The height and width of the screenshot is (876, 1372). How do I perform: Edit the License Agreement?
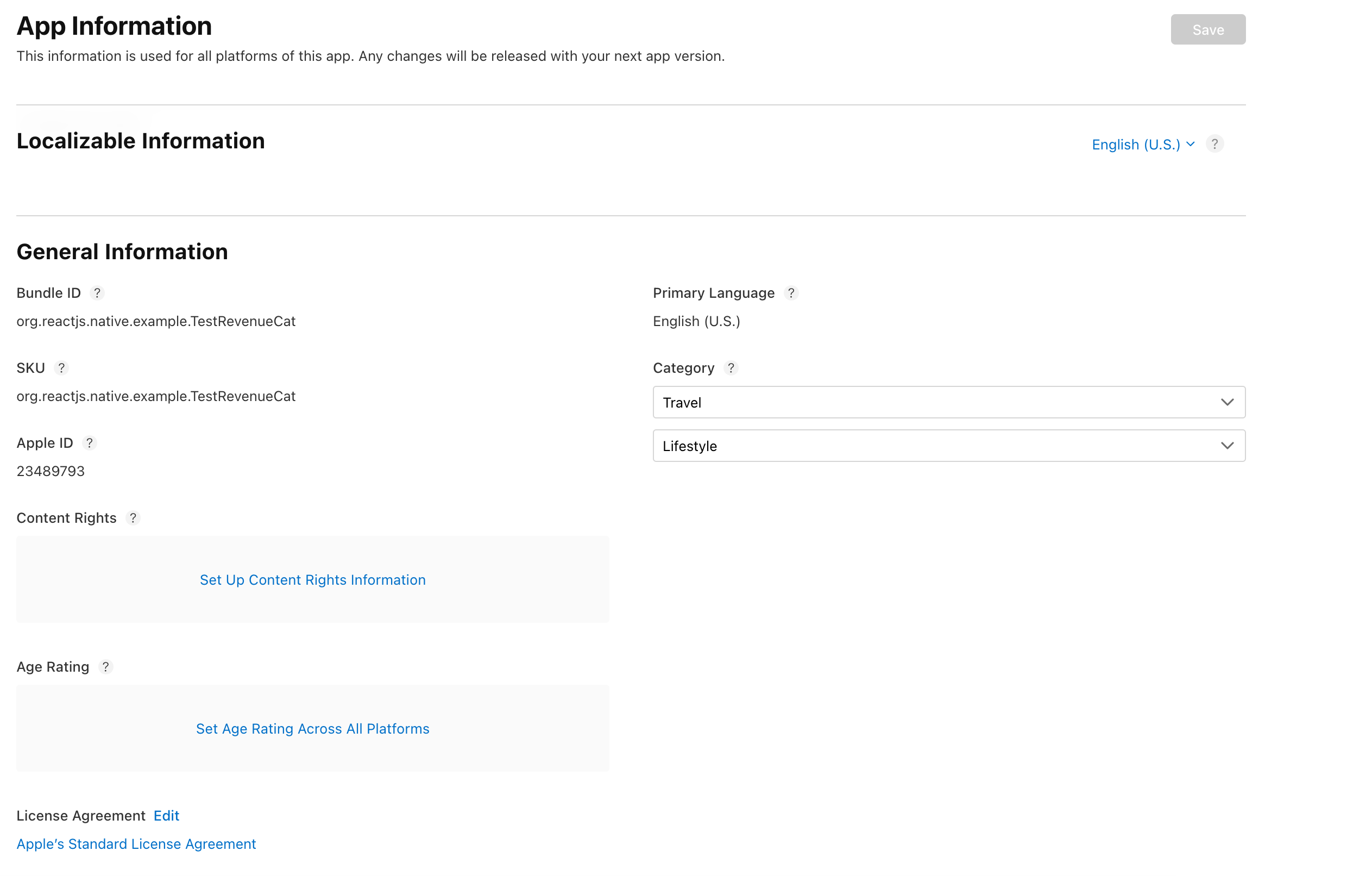pos(166,816)
